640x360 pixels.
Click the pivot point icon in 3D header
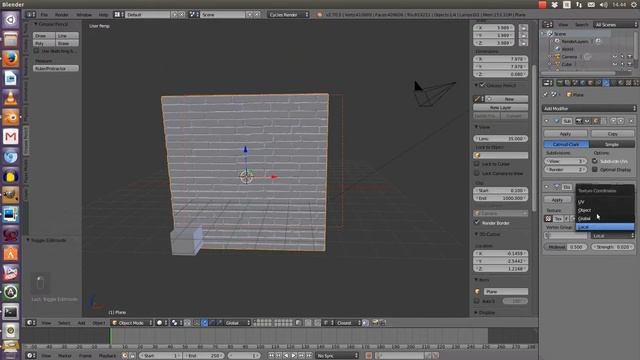pos(175,322)
